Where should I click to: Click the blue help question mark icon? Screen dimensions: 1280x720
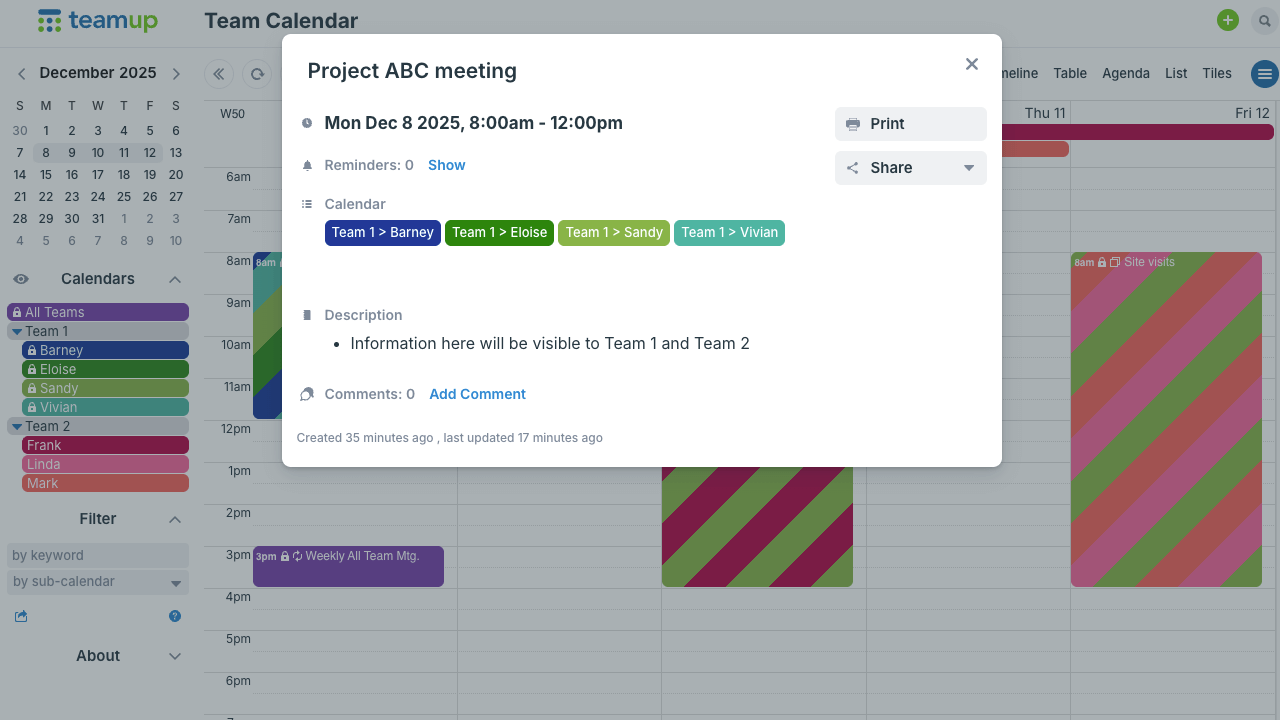(175, 616)
